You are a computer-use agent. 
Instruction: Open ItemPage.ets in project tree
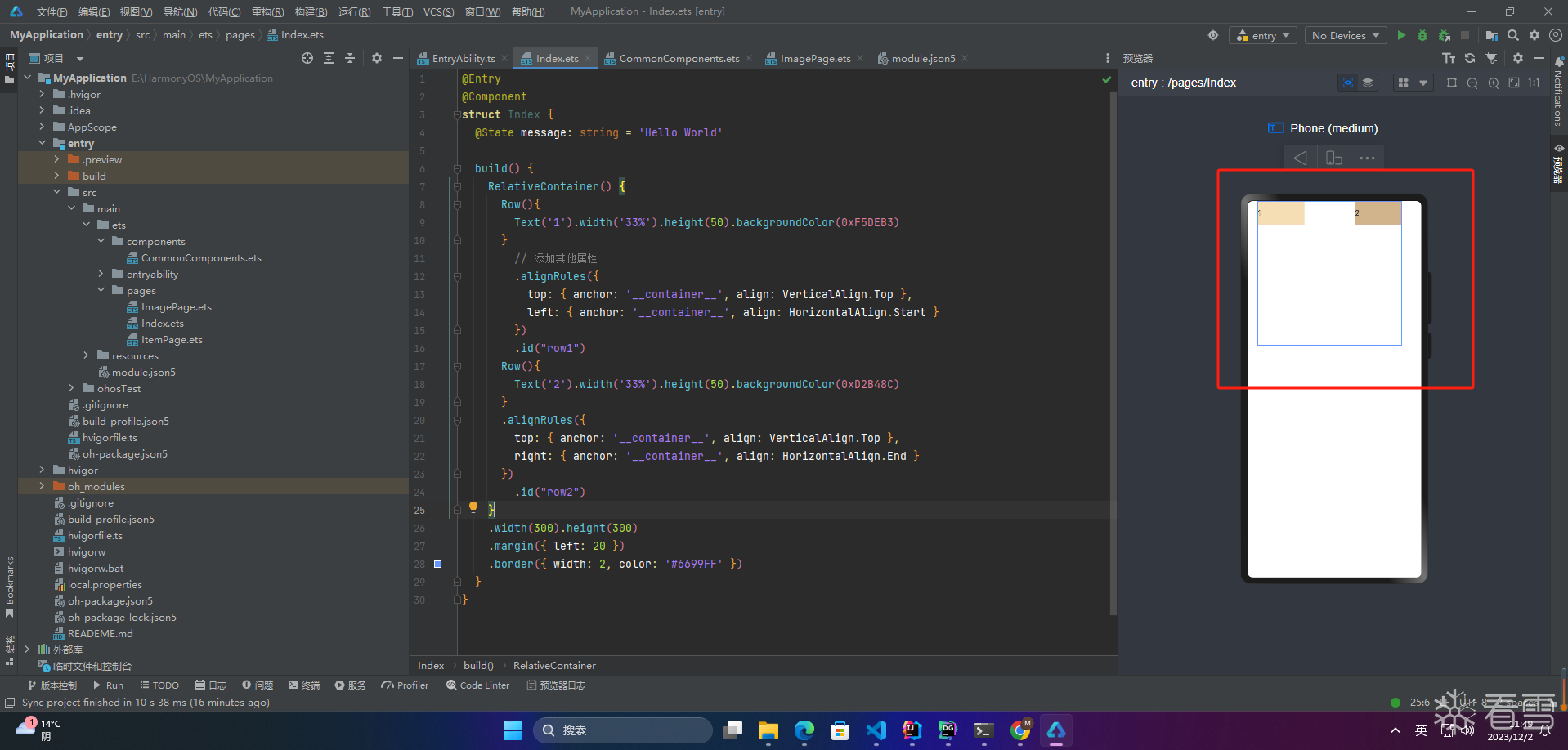(172, 339)
